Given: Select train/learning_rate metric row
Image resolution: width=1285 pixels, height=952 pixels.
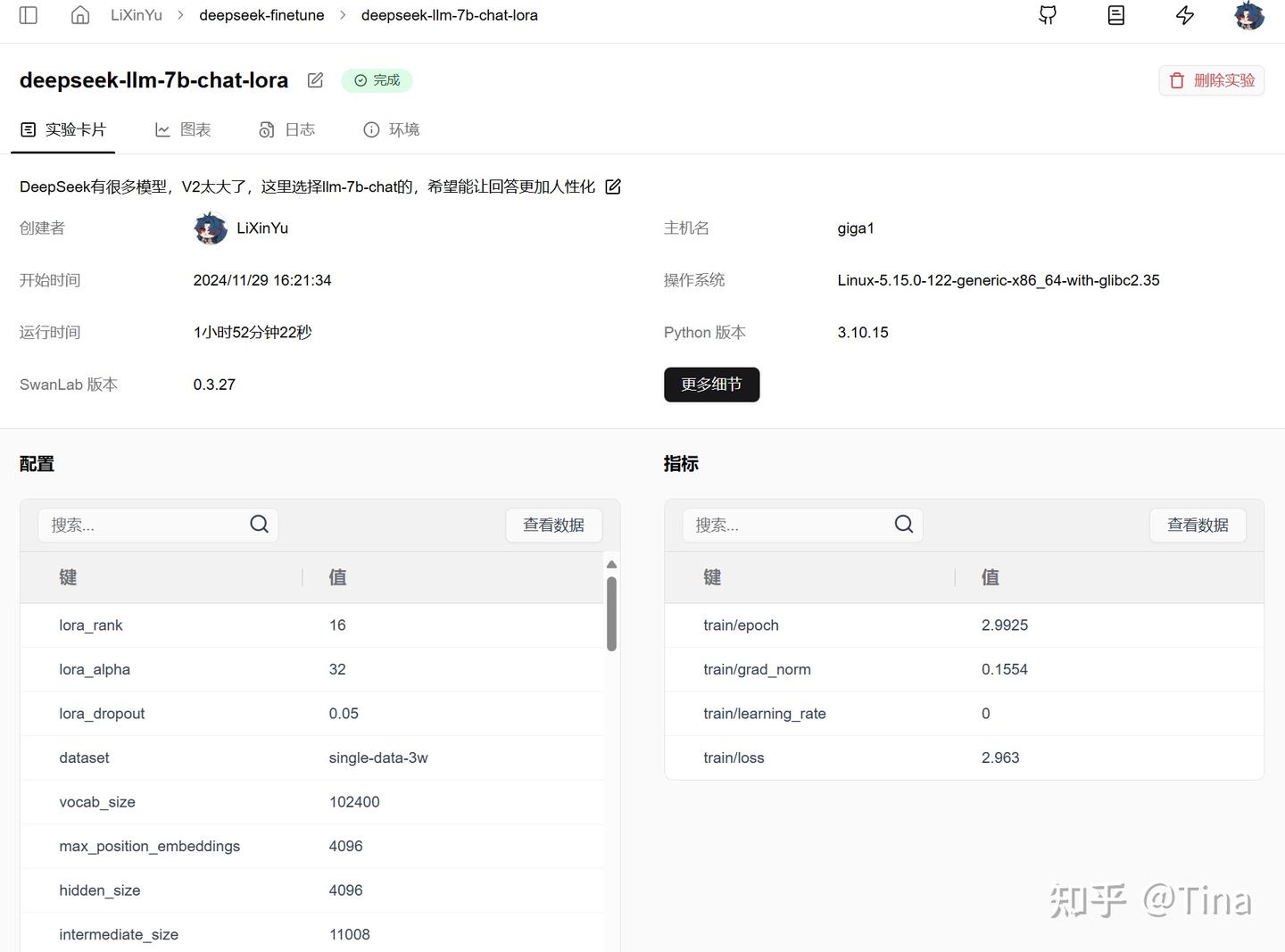Looking at the screenshot, I should (x=964, y=714).
